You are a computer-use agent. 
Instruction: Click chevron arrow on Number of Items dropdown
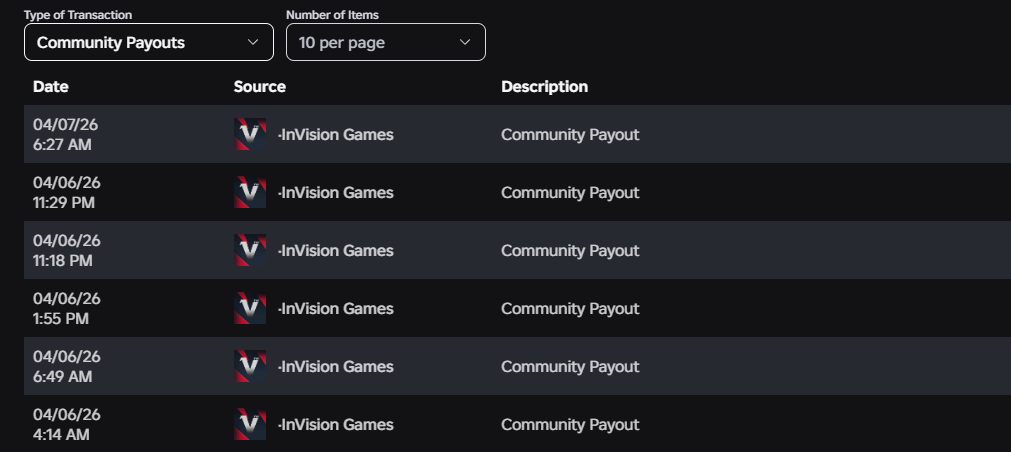(464, 42)
